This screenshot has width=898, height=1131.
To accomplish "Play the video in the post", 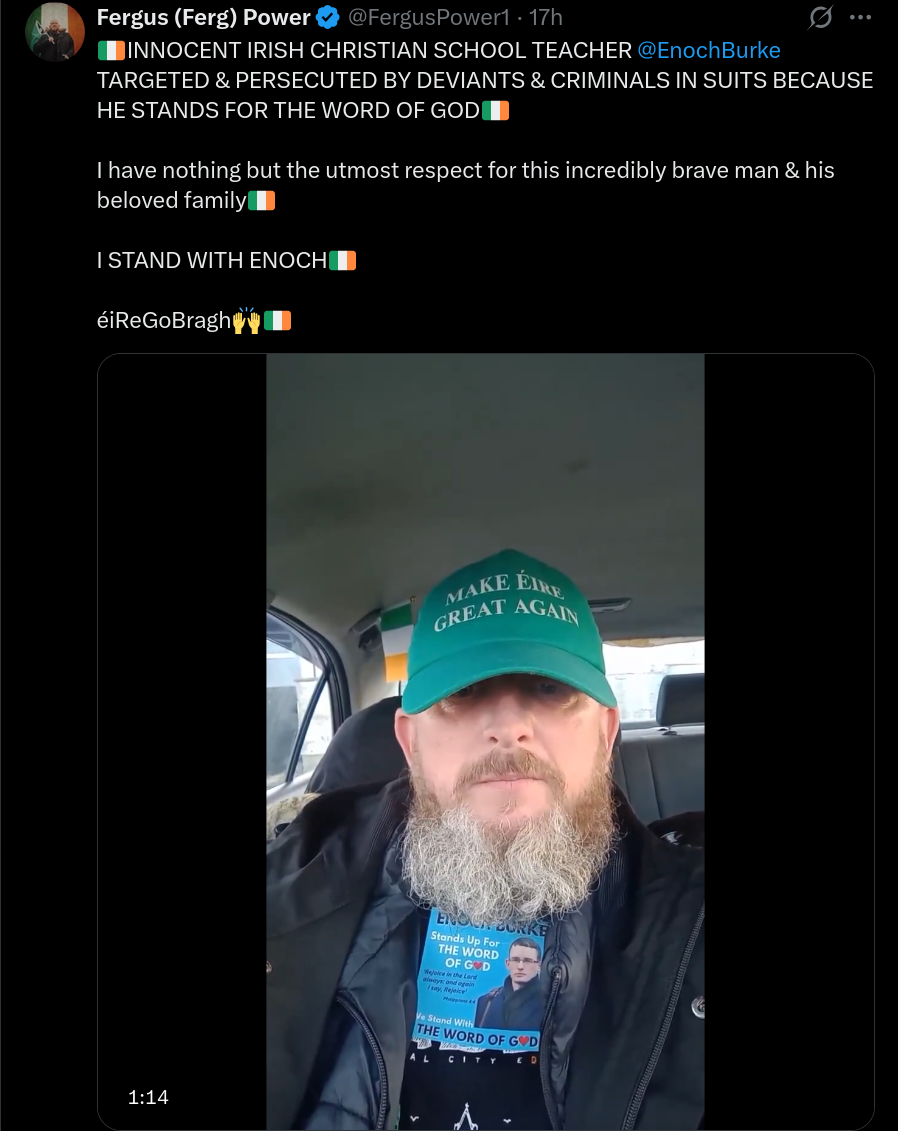I will click(x=485, y=741).
